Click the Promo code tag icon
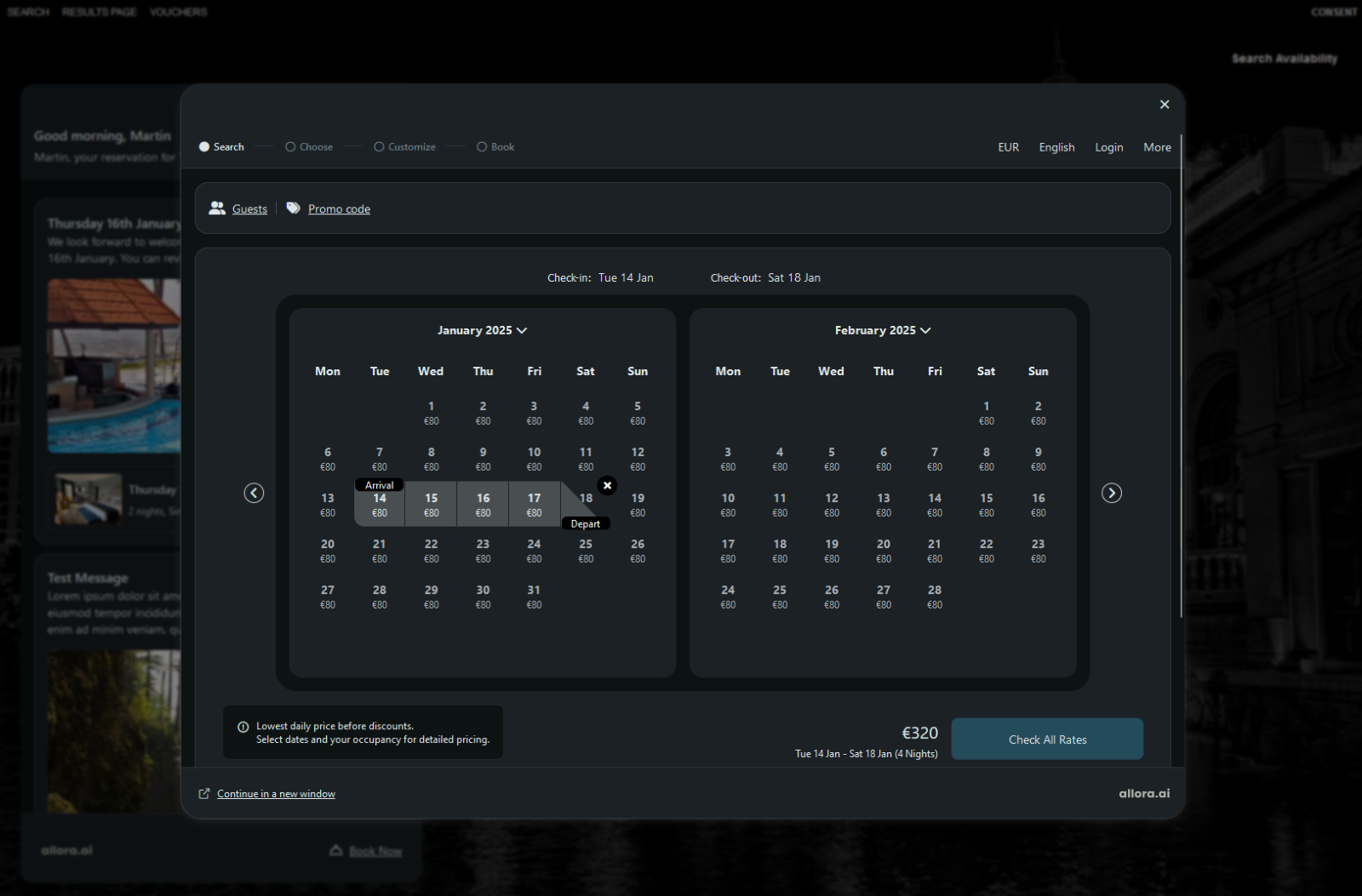The height and width of the screenshot is (896, 1362). [294, 208]
